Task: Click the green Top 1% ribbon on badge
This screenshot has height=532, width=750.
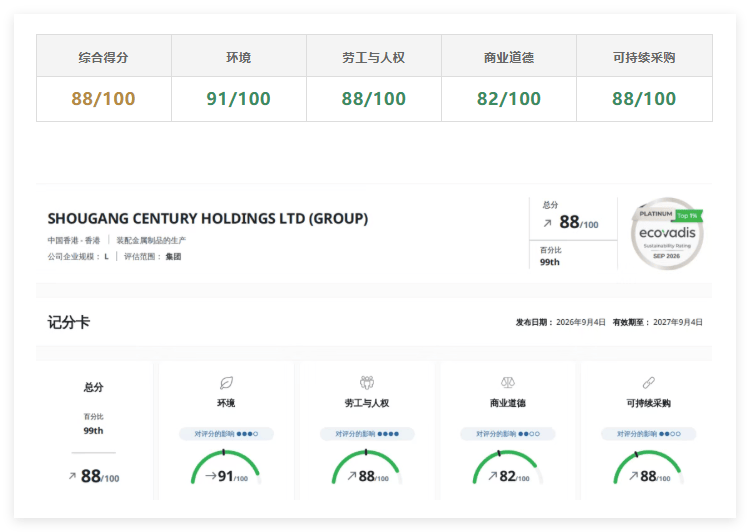Action: coord(689,216)
